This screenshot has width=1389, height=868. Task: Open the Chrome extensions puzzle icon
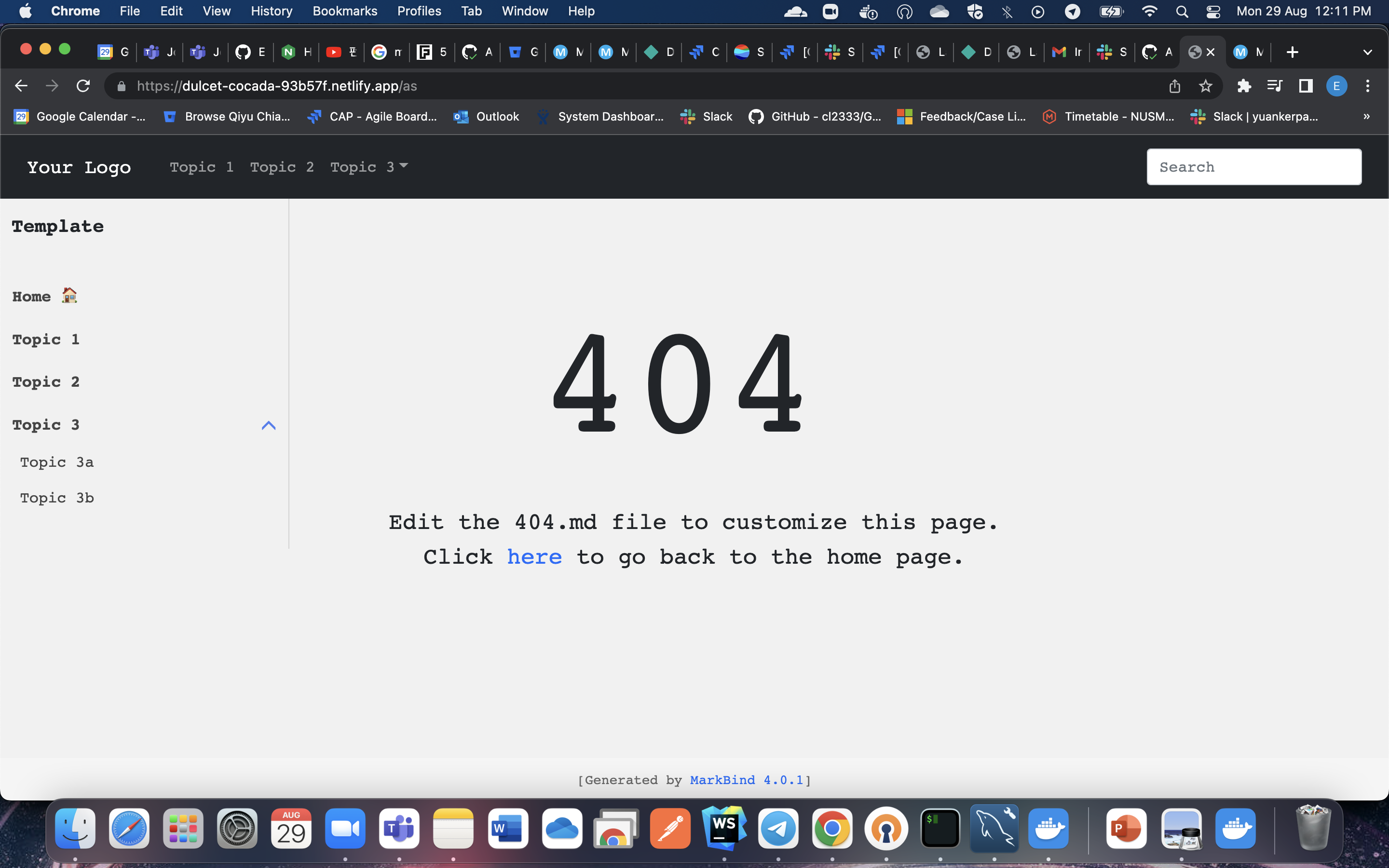[1244, 86]
